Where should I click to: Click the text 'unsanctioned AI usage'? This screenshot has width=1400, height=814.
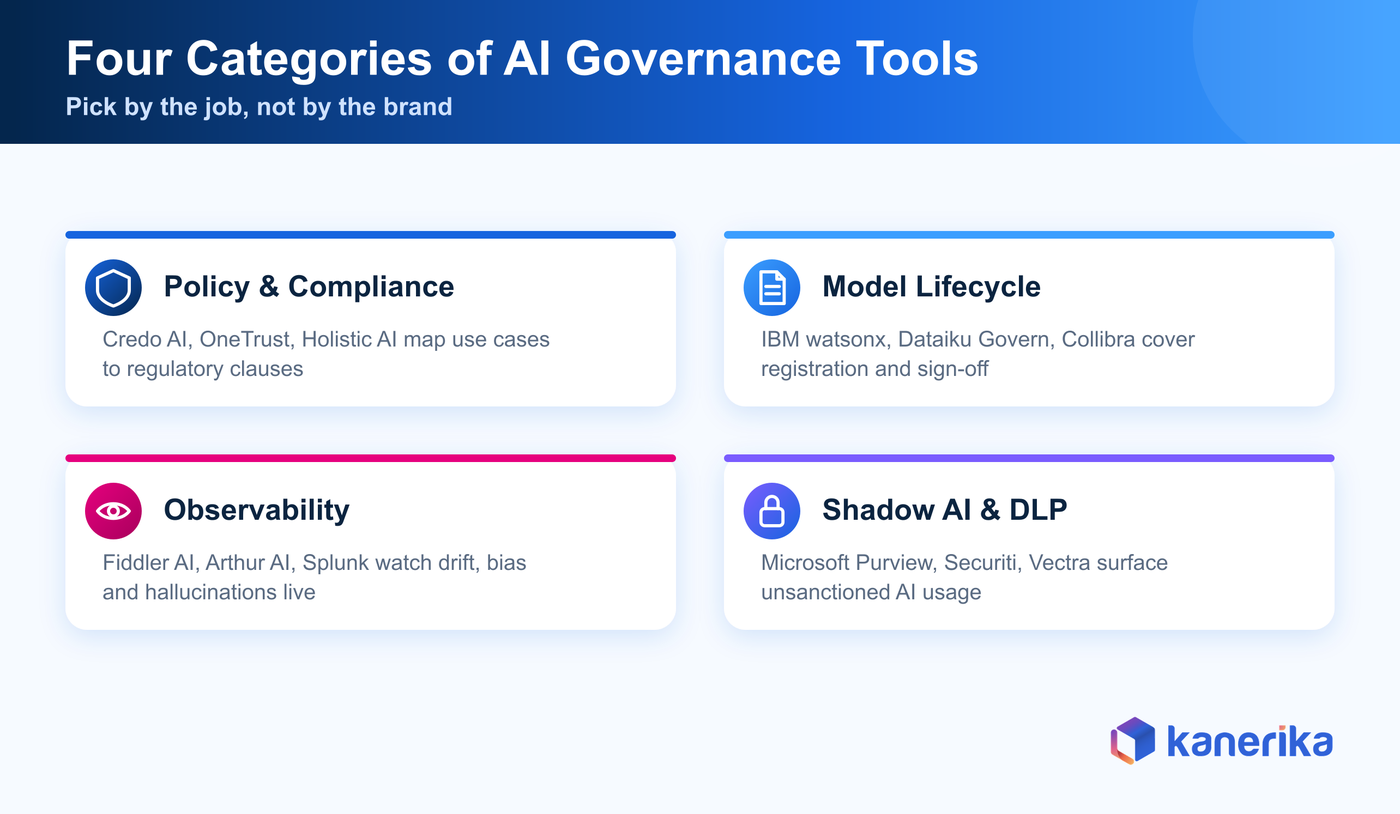point(871,592)
